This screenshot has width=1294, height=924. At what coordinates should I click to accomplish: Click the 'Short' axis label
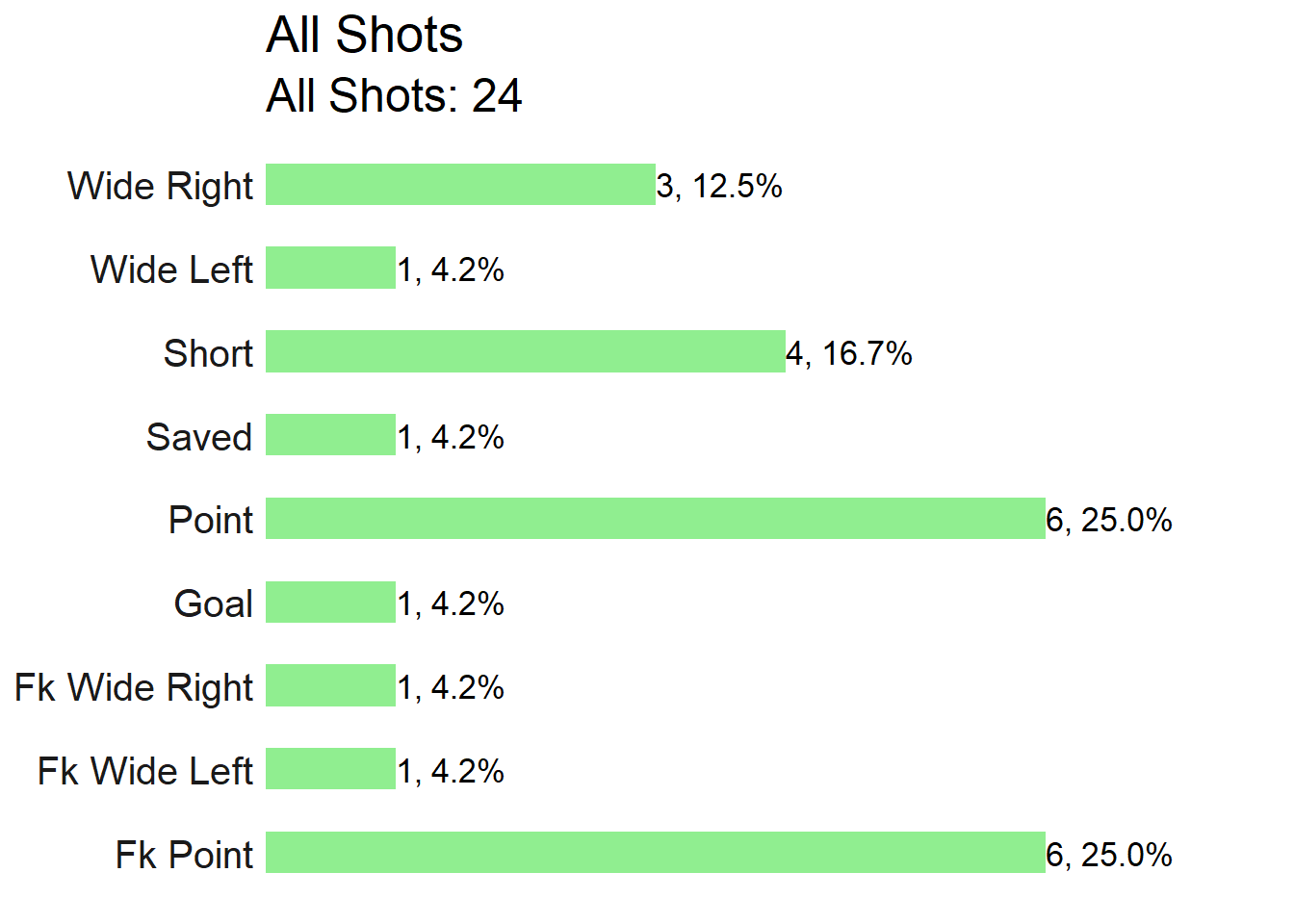[x=208, y=353]
